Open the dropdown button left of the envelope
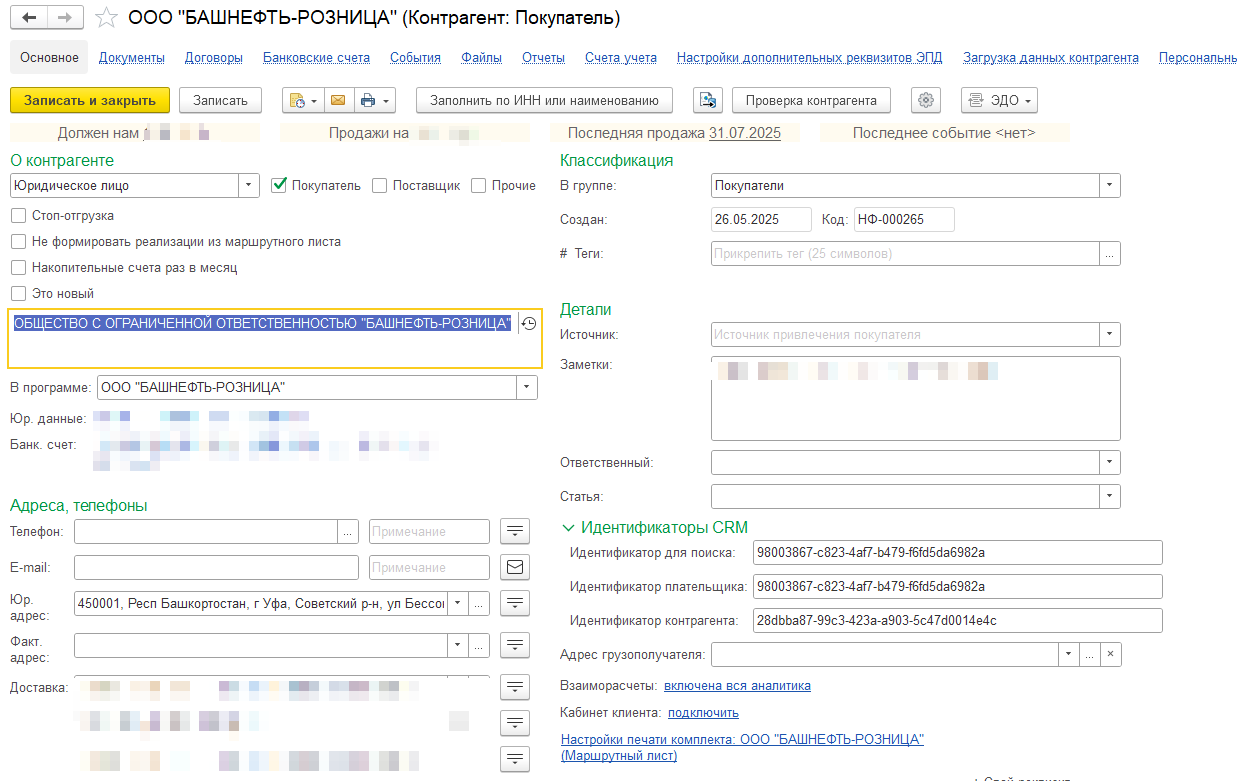 (x=302, y=100)
